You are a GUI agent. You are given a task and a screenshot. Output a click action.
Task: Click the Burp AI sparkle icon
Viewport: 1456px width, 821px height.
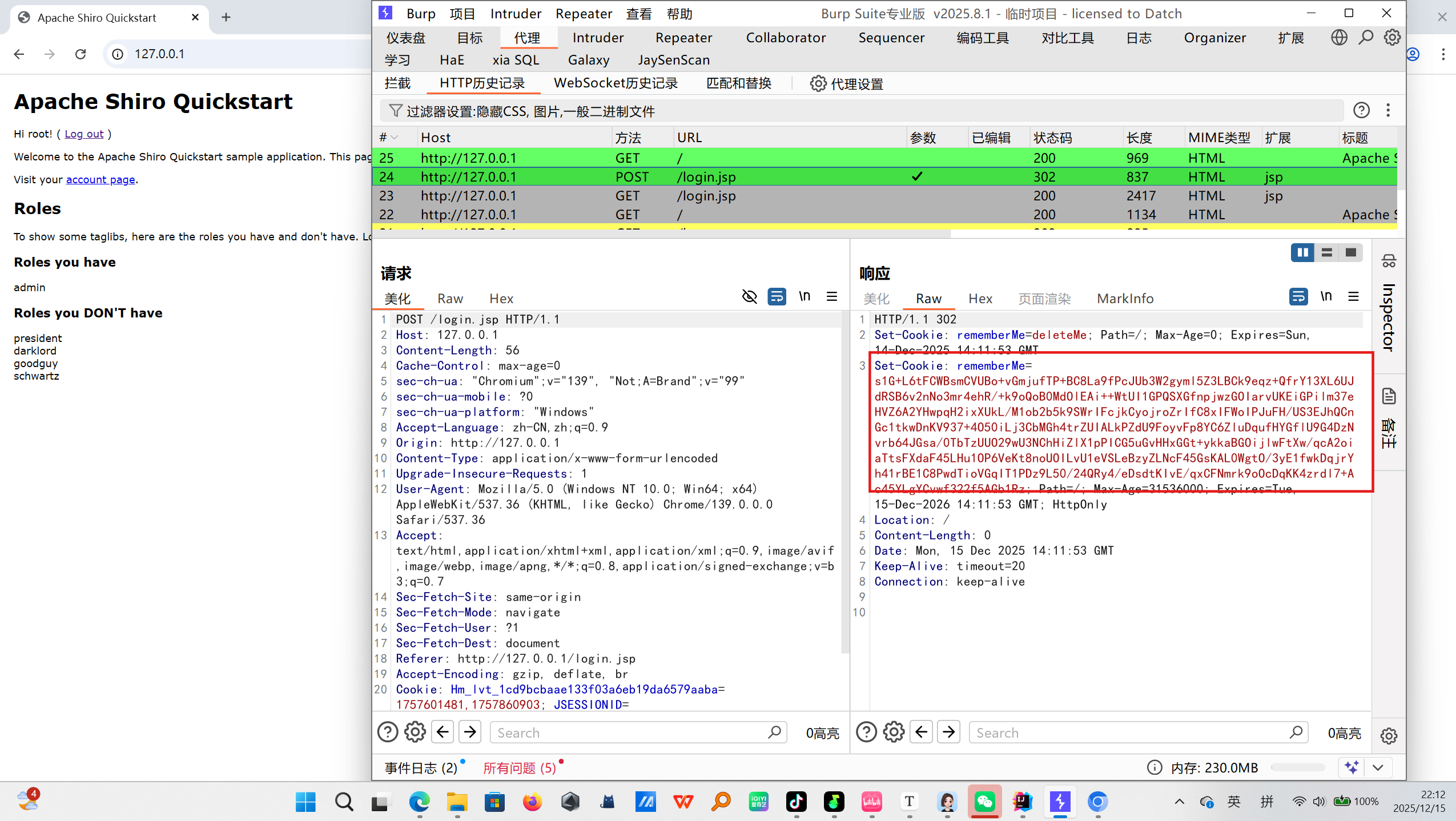1352,767
